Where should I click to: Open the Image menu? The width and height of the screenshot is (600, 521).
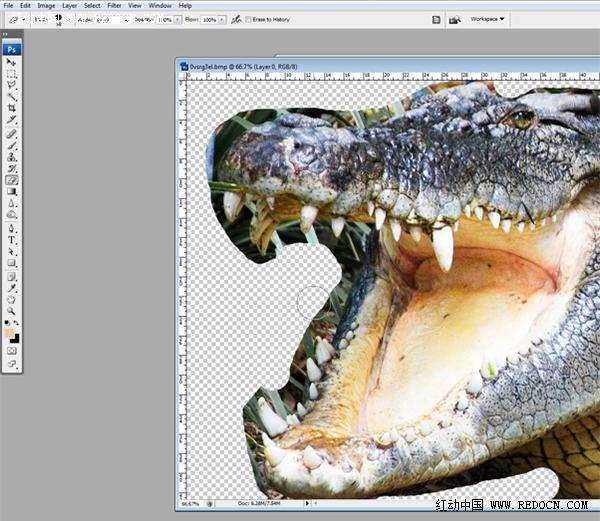pos(46,5)
